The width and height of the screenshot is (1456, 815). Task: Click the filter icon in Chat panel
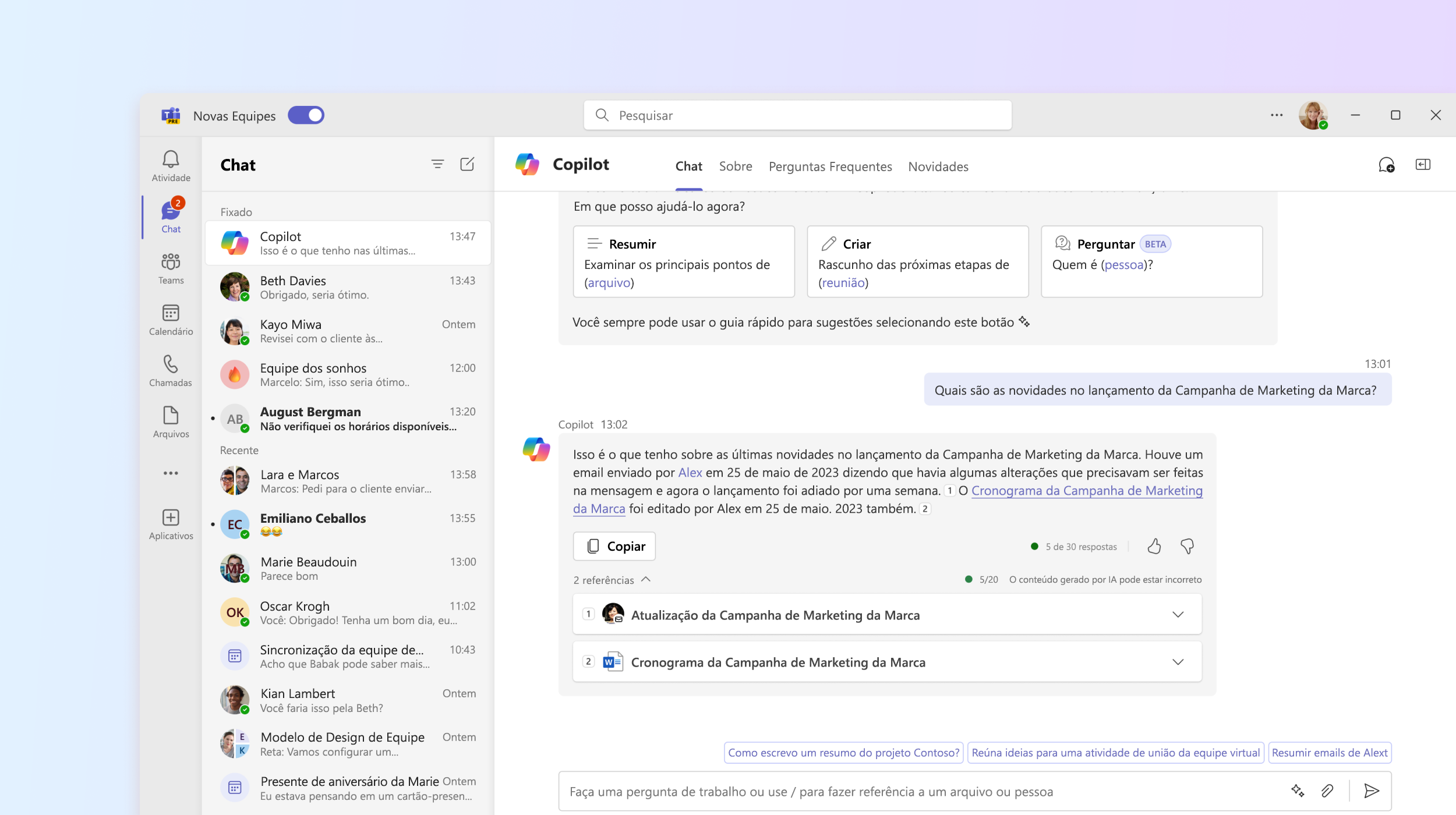point(438,162)
